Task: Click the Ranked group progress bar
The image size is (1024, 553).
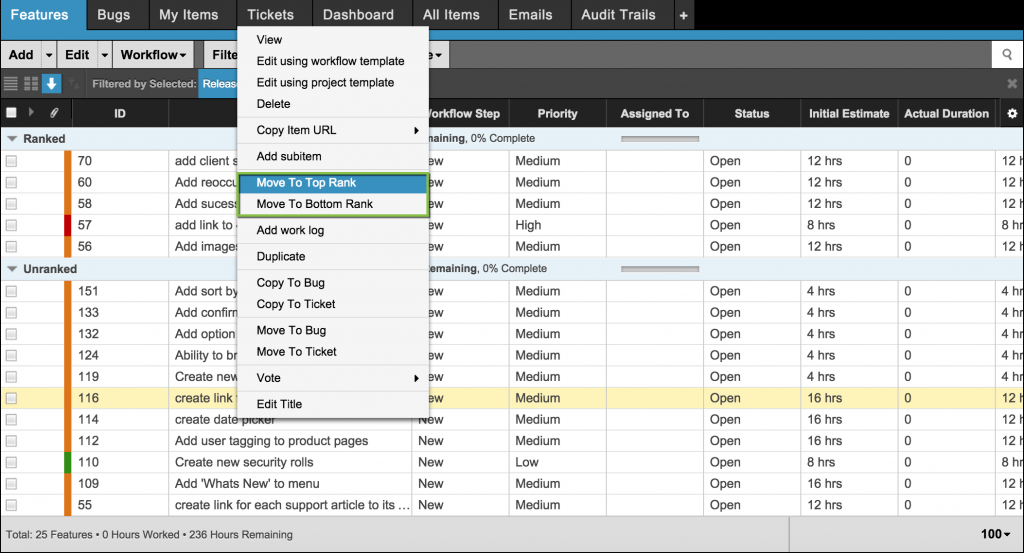Action: tap(660, 138)
